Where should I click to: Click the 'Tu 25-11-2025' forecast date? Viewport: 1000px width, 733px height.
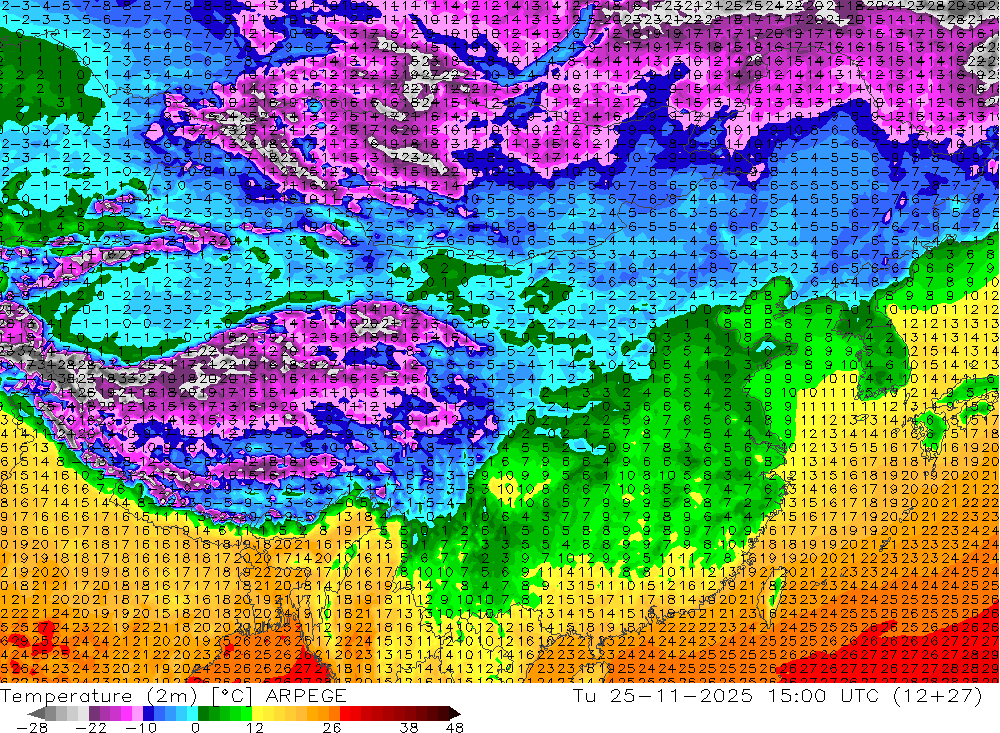coord(663,695)
